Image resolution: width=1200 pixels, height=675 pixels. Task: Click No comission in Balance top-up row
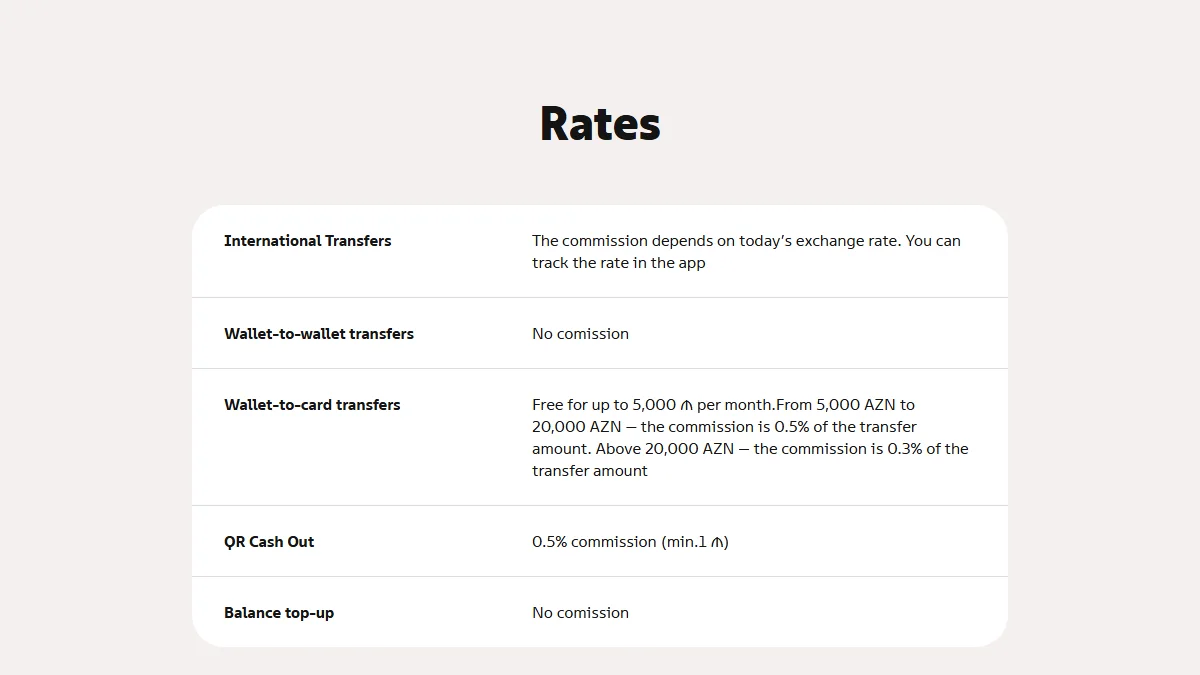point(581,613)
